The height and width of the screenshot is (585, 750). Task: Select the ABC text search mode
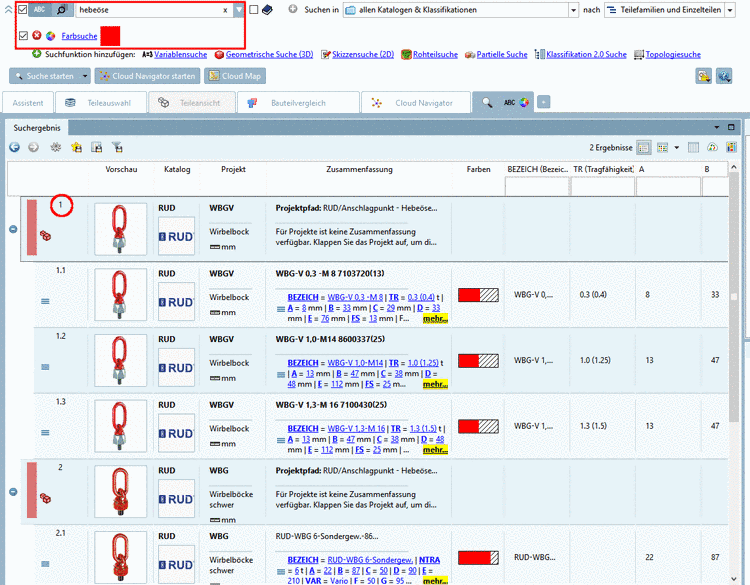point(40,10)
